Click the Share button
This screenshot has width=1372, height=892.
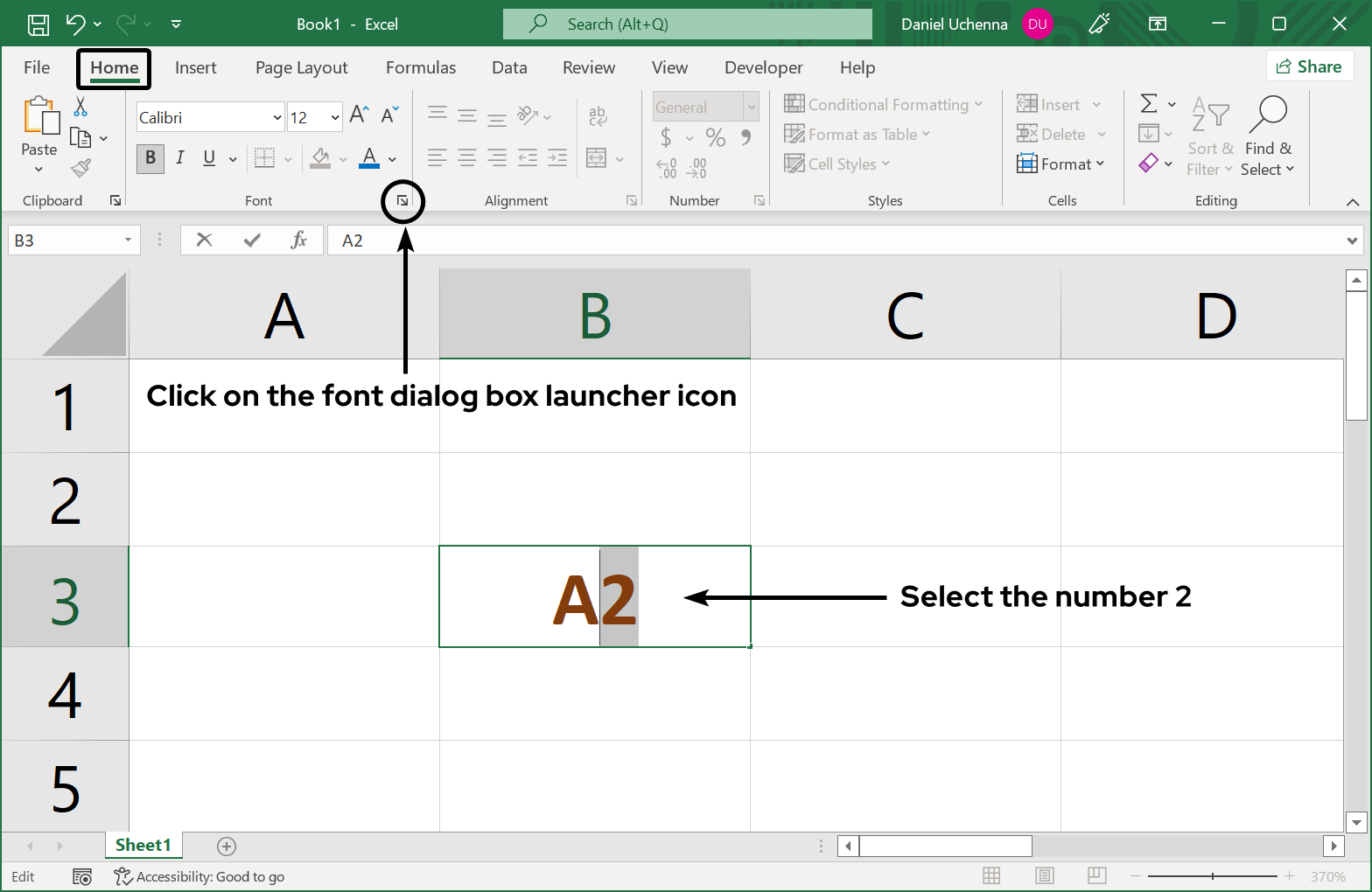pyautogui.click(x=1309, y=66)
